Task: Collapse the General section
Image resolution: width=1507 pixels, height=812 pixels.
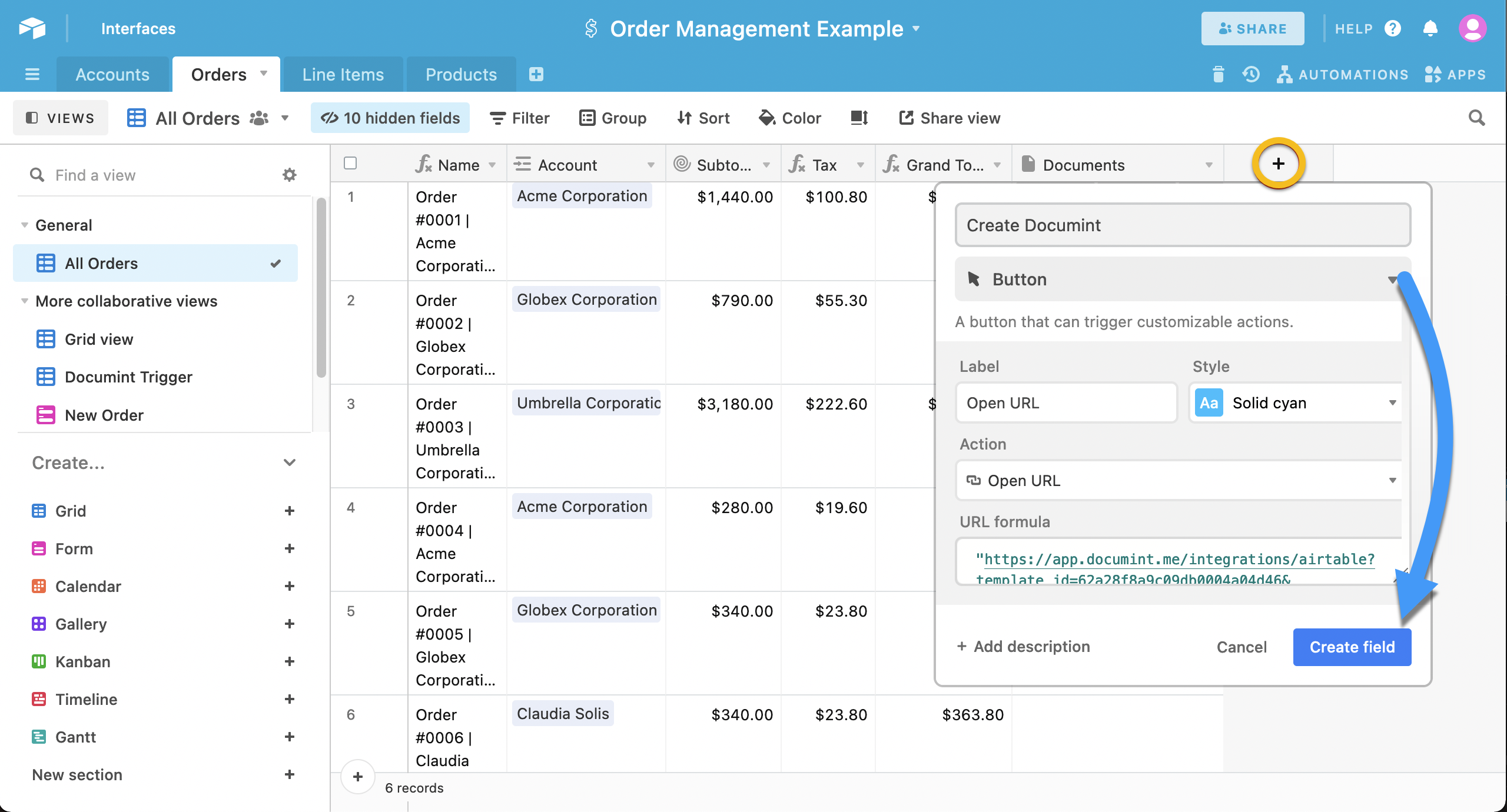Action: (x=24, y=225)
